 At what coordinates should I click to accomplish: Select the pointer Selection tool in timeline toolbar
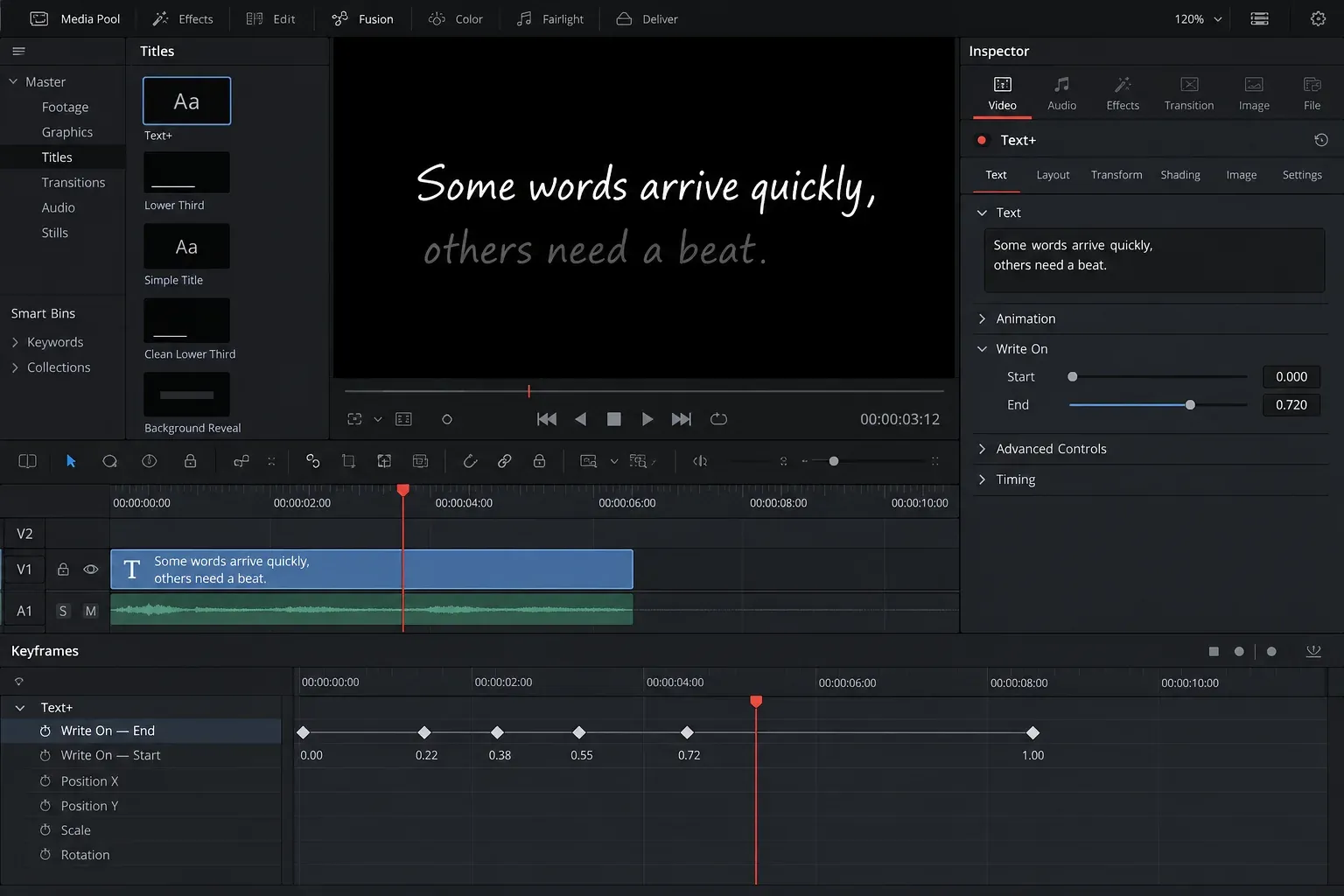(71, 461)
